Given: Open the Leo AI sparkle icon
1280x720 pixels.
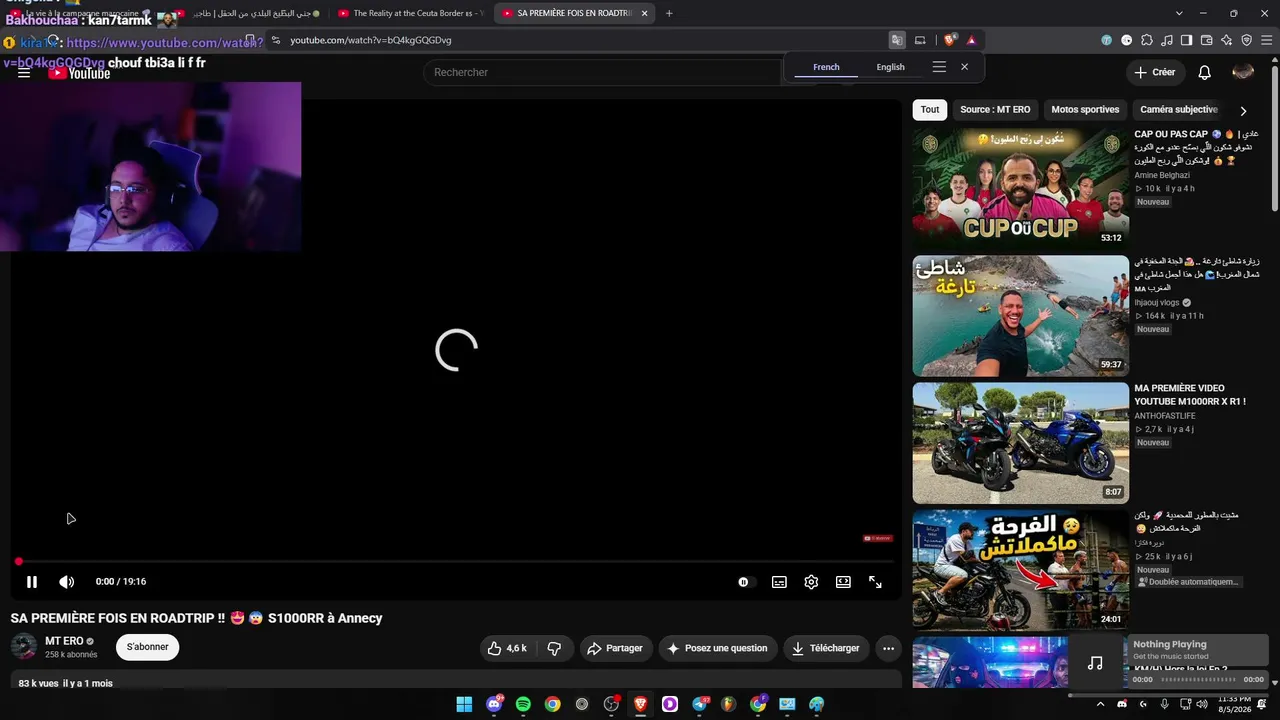Looking at the screenshot, I should (1227, 40).
